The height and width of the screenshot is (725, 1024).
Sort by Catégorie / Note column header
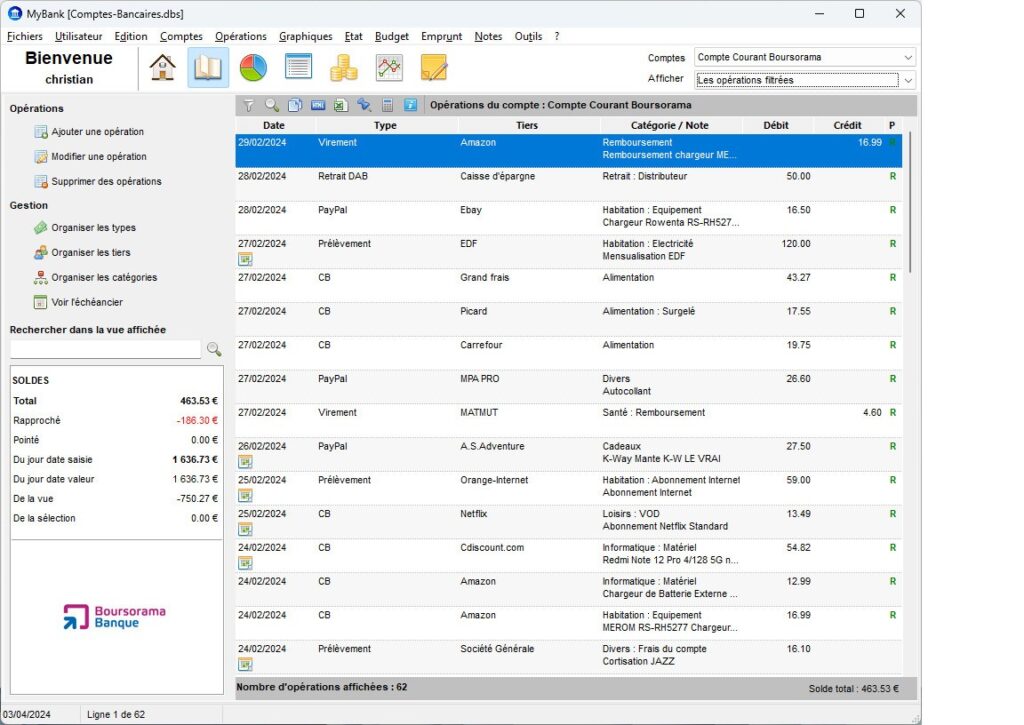(x=669, y=125)
